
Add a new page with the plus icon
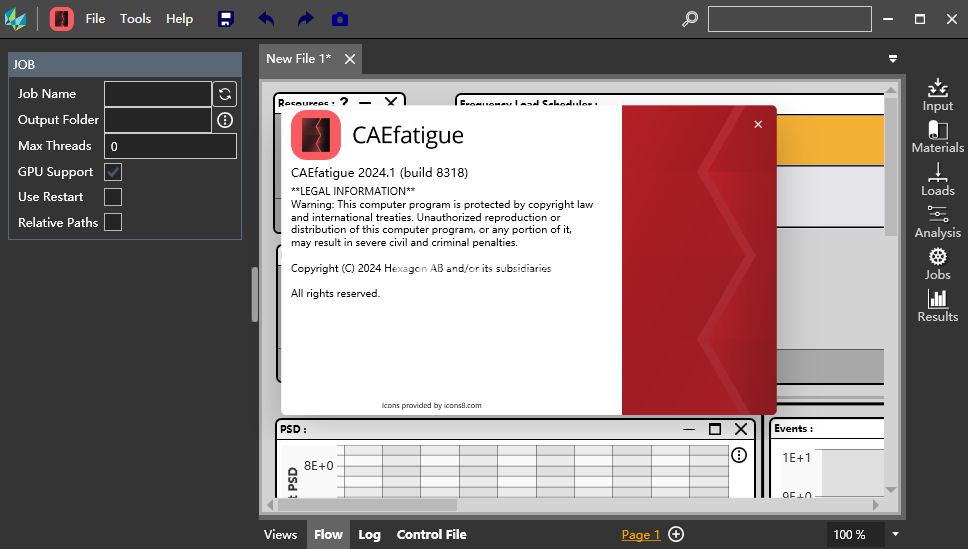[676, 534]
